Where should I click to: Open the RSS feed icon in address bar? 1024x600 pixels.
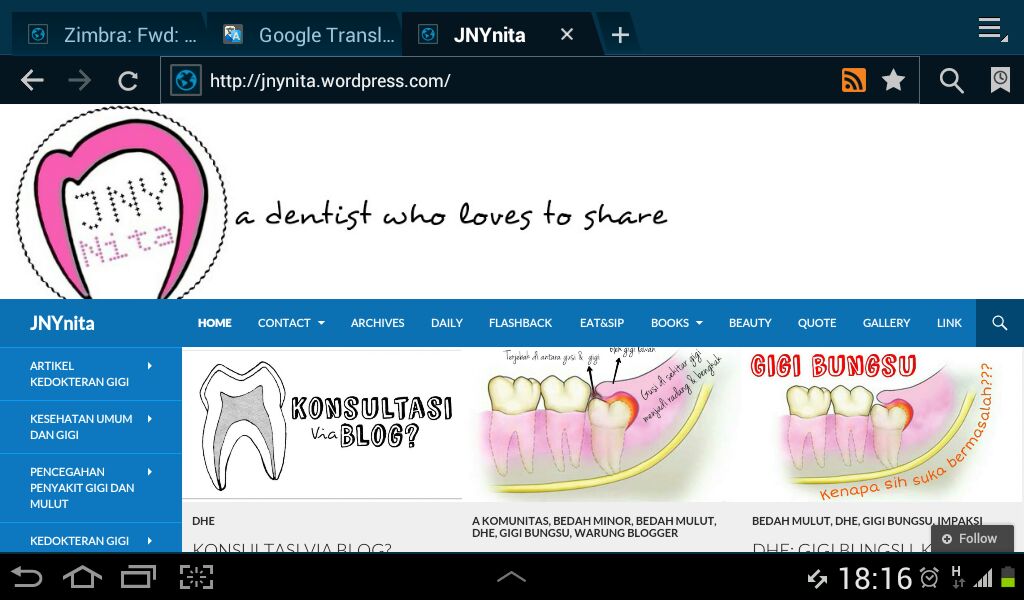tap(853, 81)
